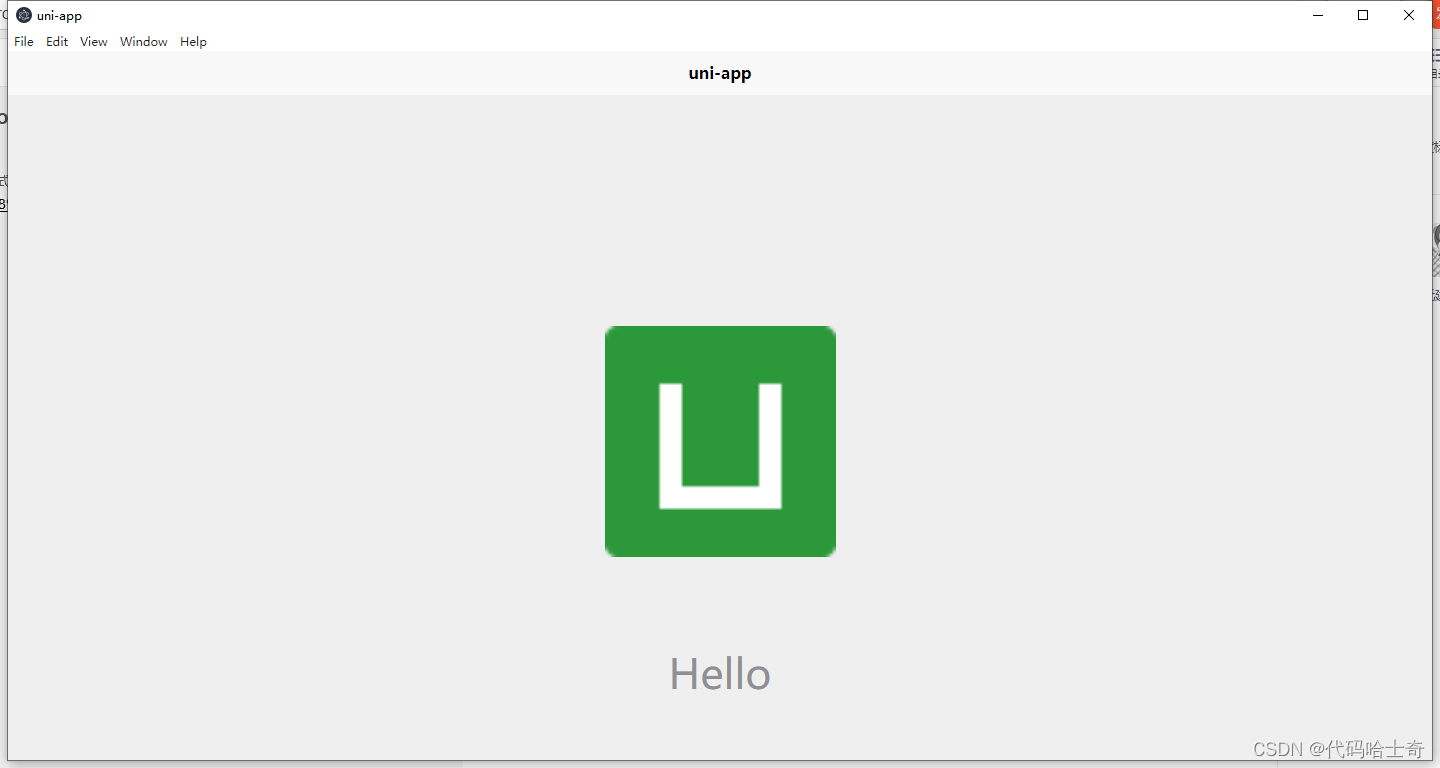Click the green uni-app logo image

click(720, 441)
